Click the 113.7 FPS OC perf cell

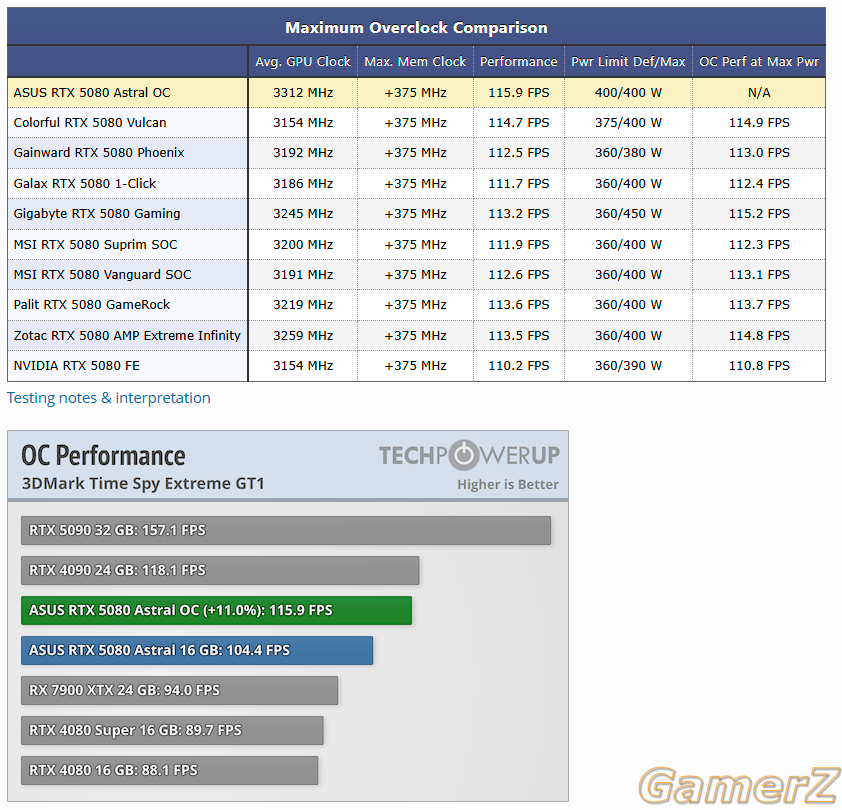point(759,305)
